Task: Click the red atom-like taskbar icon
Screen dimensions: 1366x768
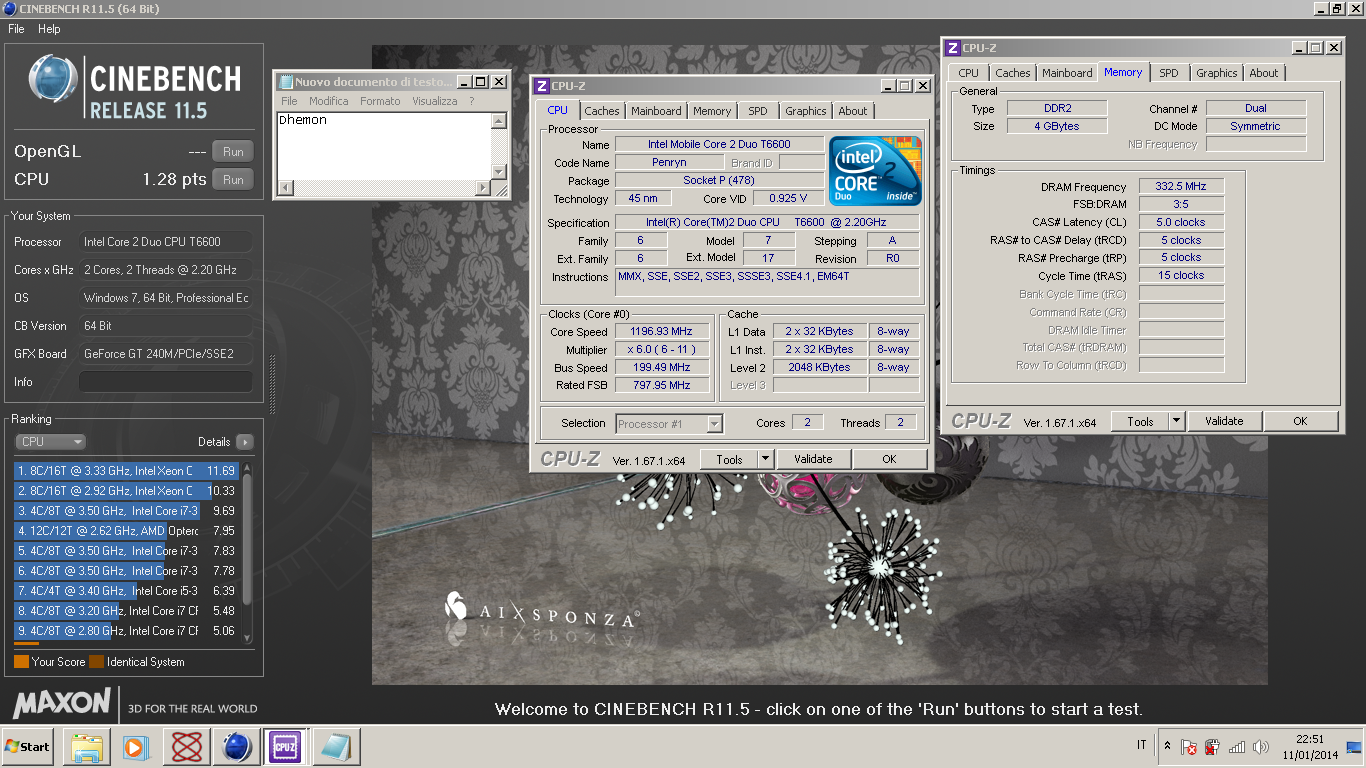Action: (187, 747)
